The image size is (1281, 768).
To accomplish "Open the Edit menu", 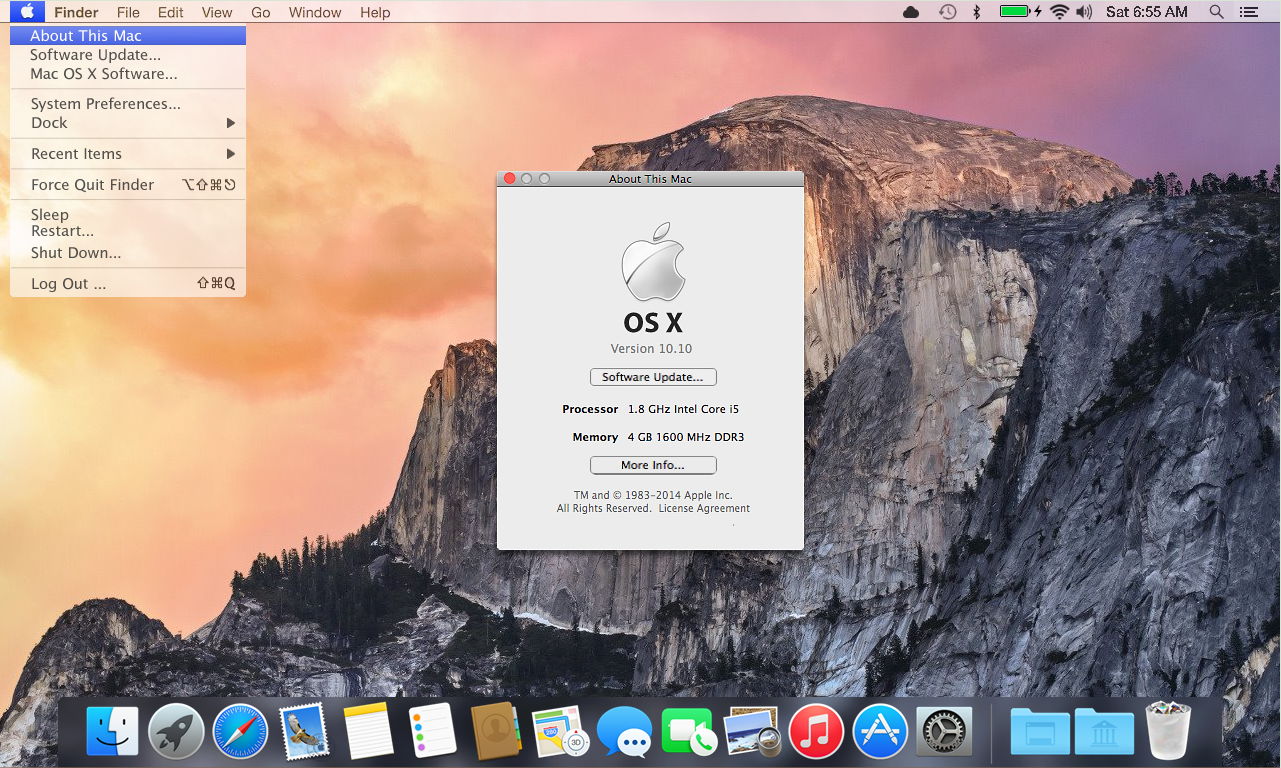I will 171,12.
